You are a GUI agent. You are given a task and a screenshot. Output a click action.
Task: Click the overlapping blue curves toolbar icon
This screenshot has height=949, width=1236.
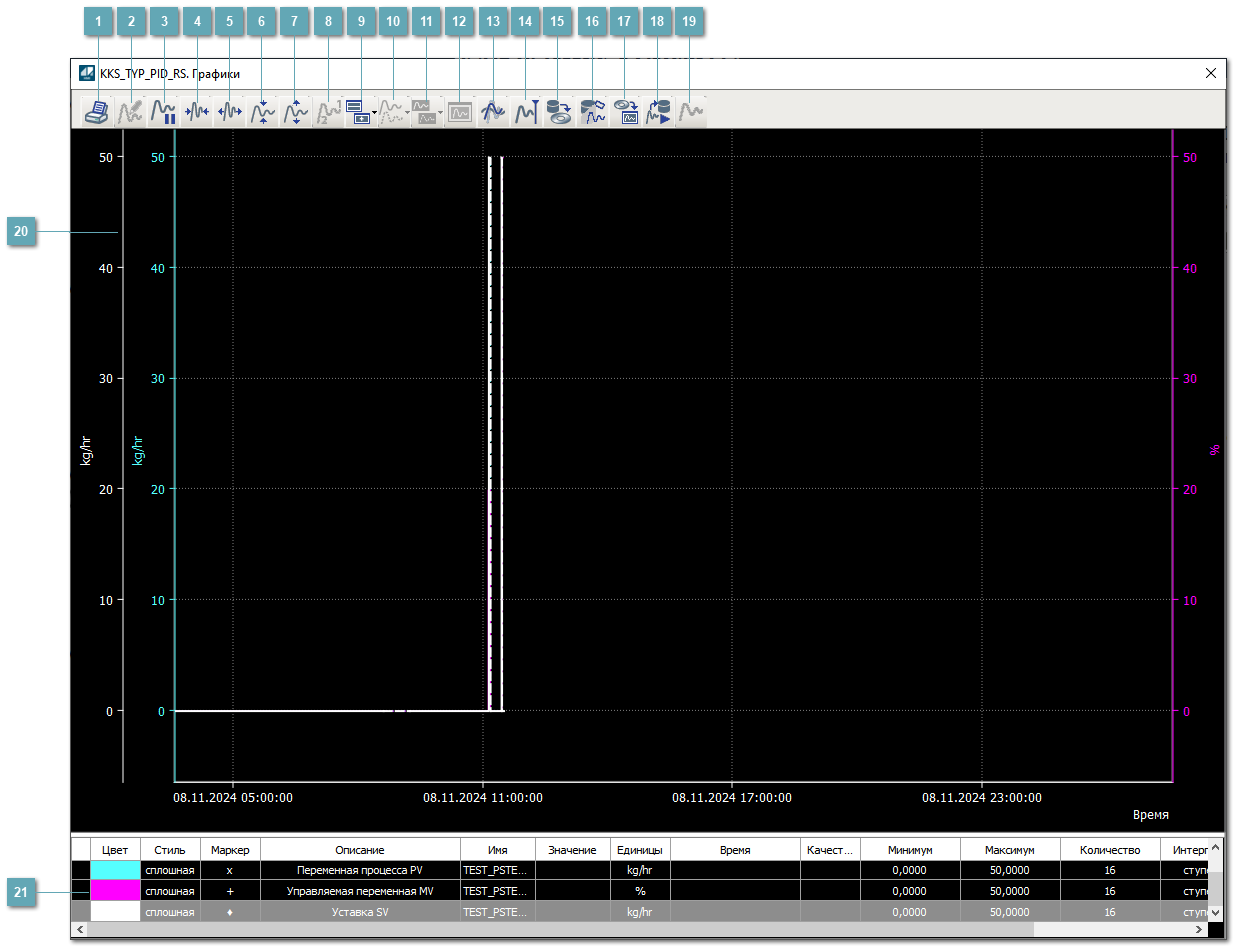point(493,112)
